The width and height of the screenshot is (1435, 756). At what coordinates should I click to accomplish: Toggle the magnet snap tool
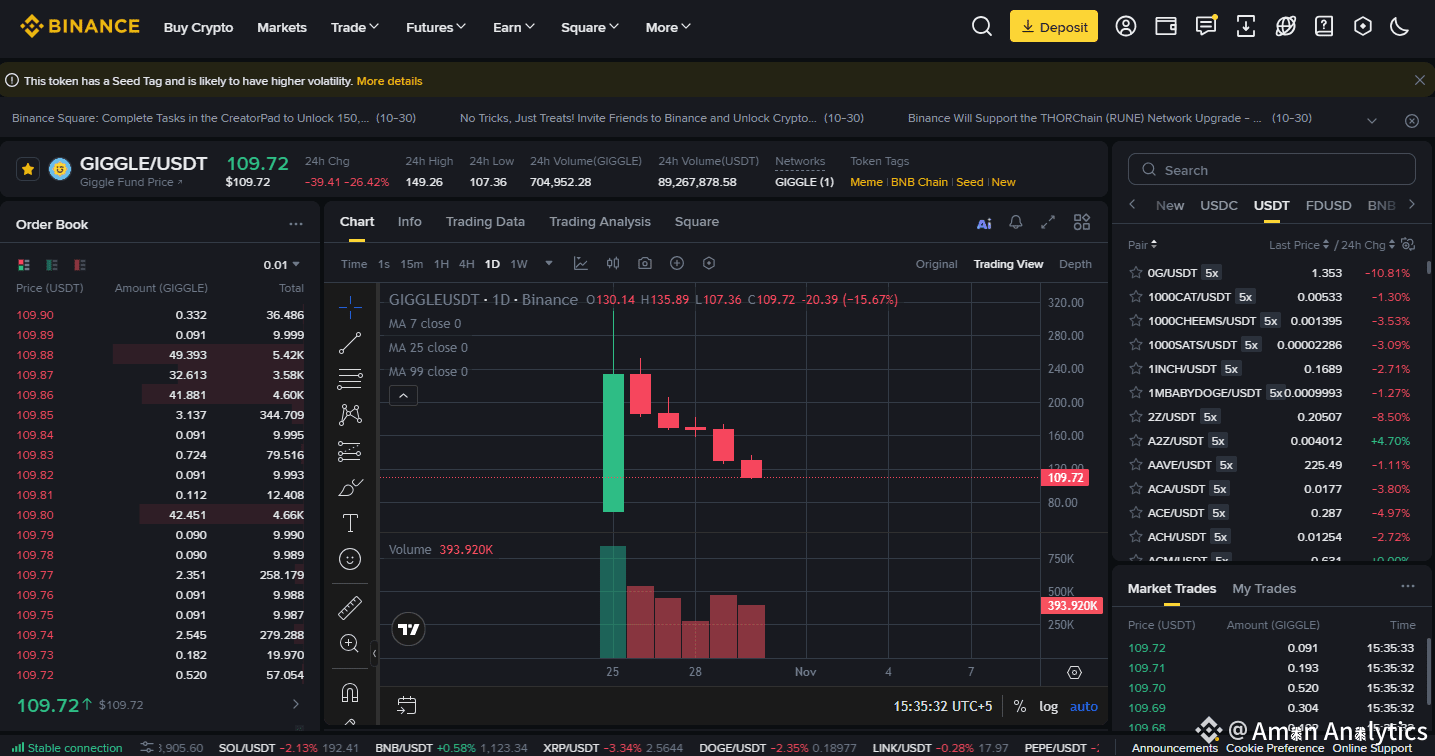(x=350, y=692)
